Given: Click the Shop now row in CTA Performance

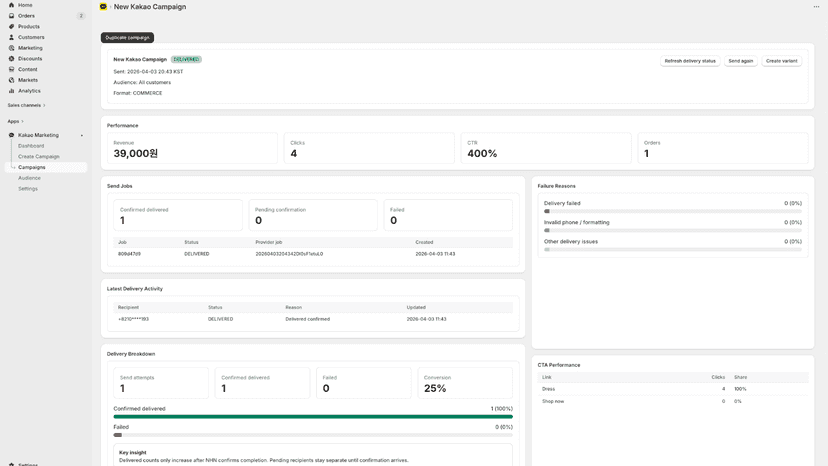Looking at the screenshot, I should pos(673,401).
